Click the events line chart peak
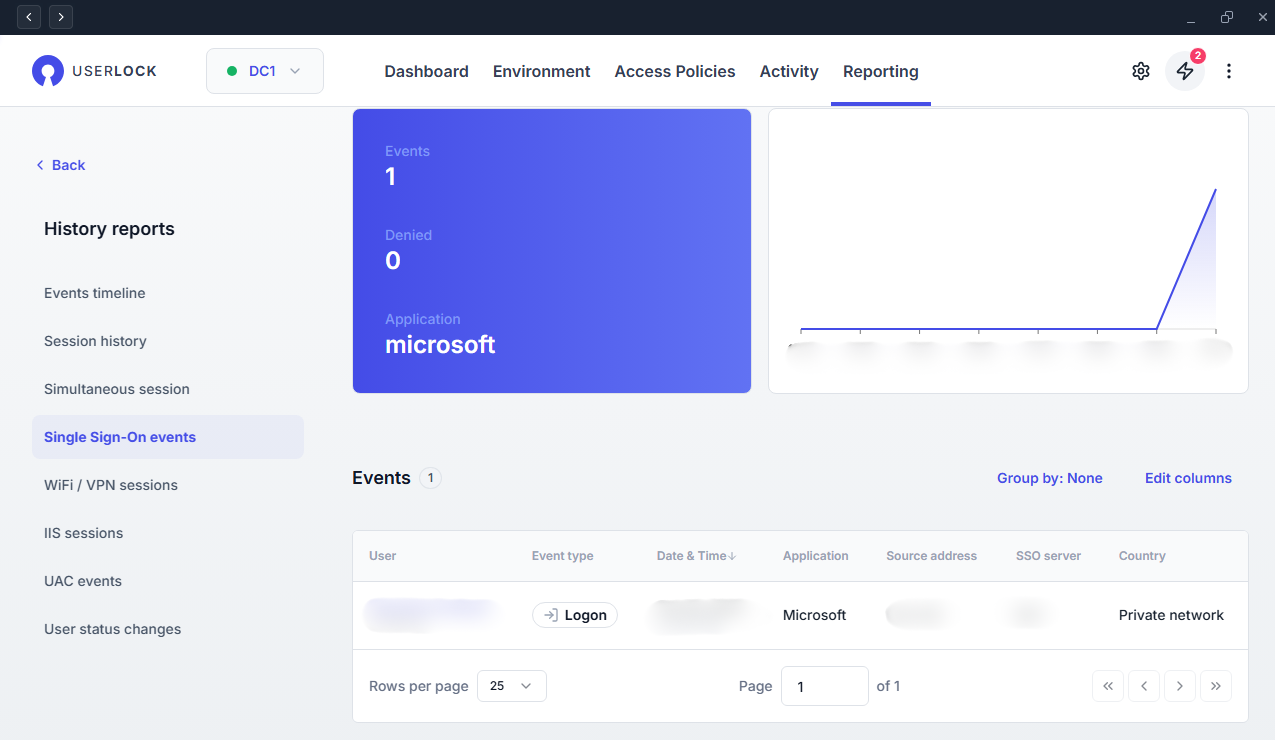The width and height of the screenshot is (1275, 740). 1215,189
